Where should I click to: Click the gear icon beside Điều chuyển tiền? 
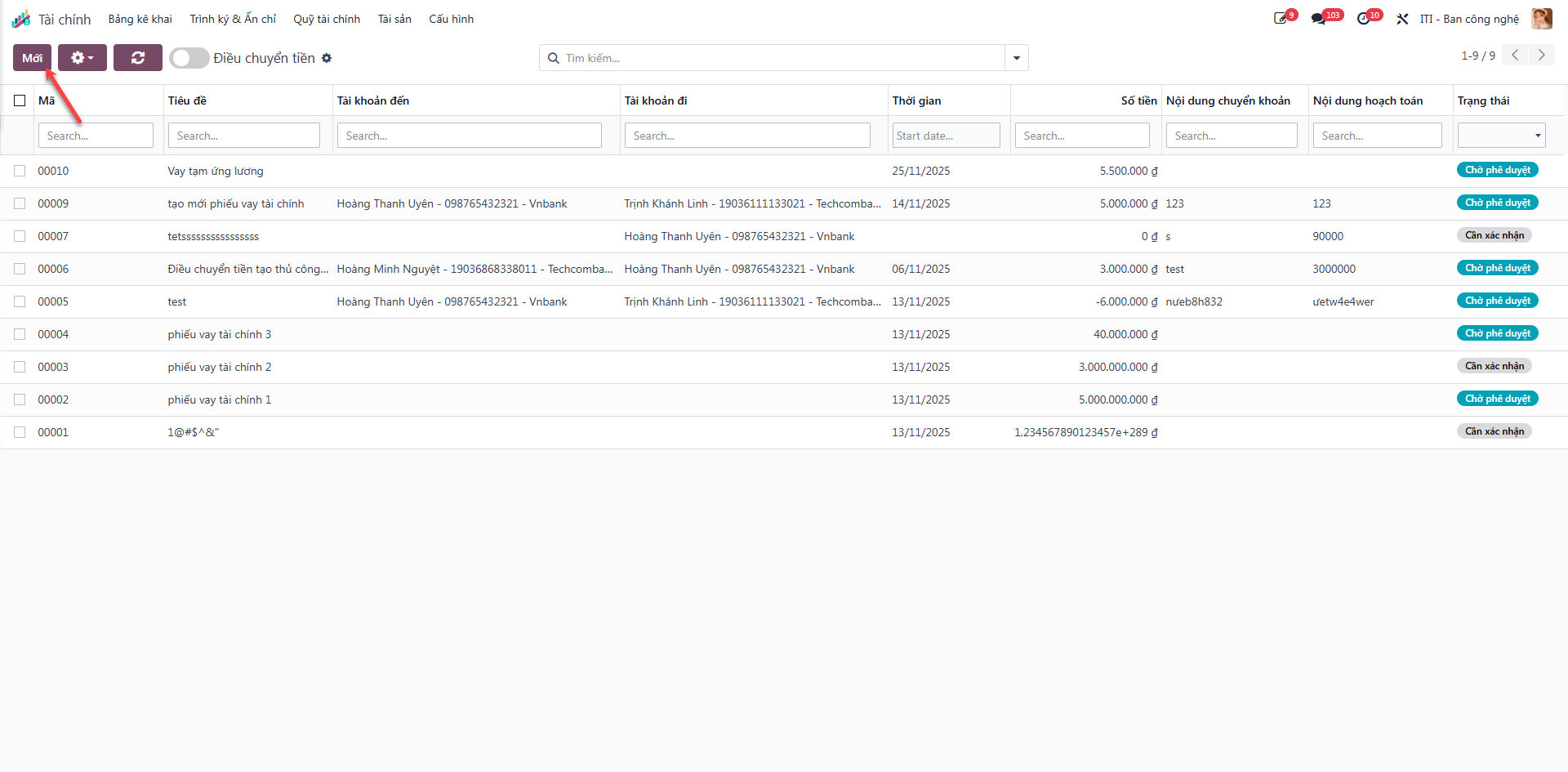(327, 58)
